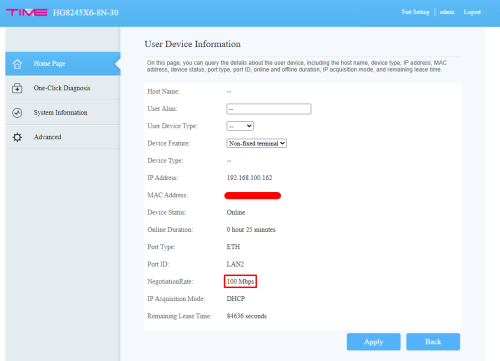Click the TIME logo in header
Screen dimensions: 500x361
(x=27, y=13)
